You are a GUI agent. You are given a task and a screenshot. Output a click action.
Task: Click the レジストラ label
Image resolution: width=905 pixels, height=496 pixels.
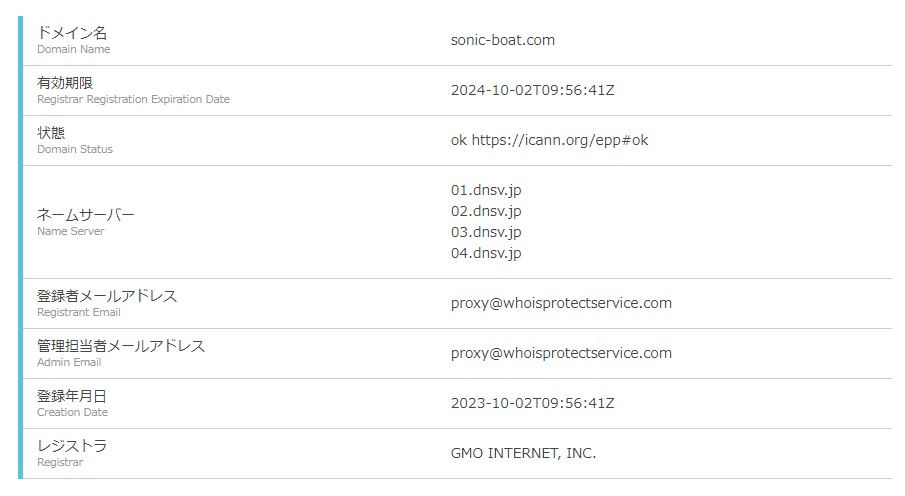tap(71, 446)
